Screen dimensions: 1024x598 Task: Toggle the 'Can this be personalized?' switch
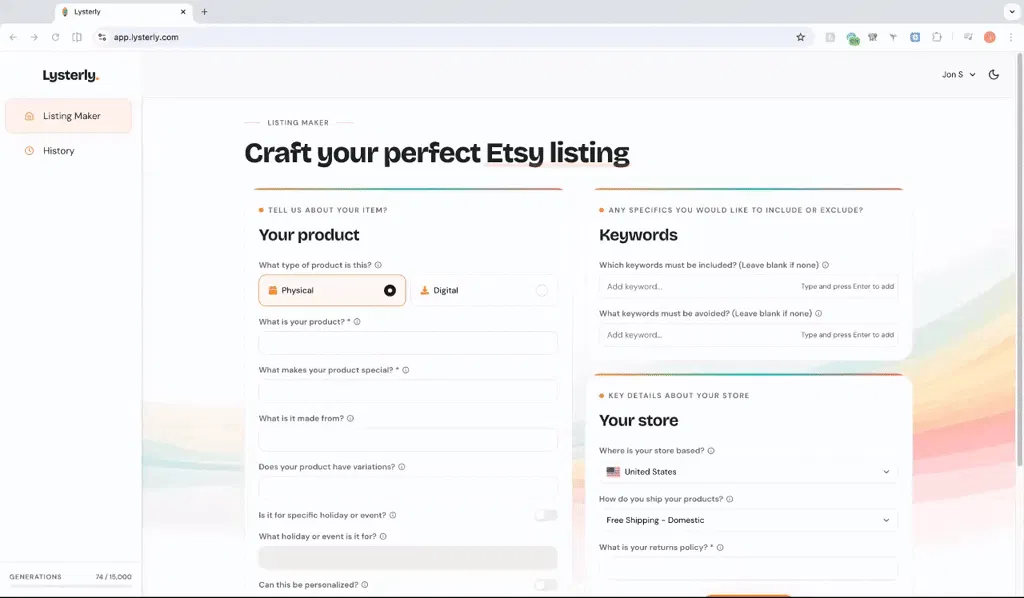[x=546, y=585]
